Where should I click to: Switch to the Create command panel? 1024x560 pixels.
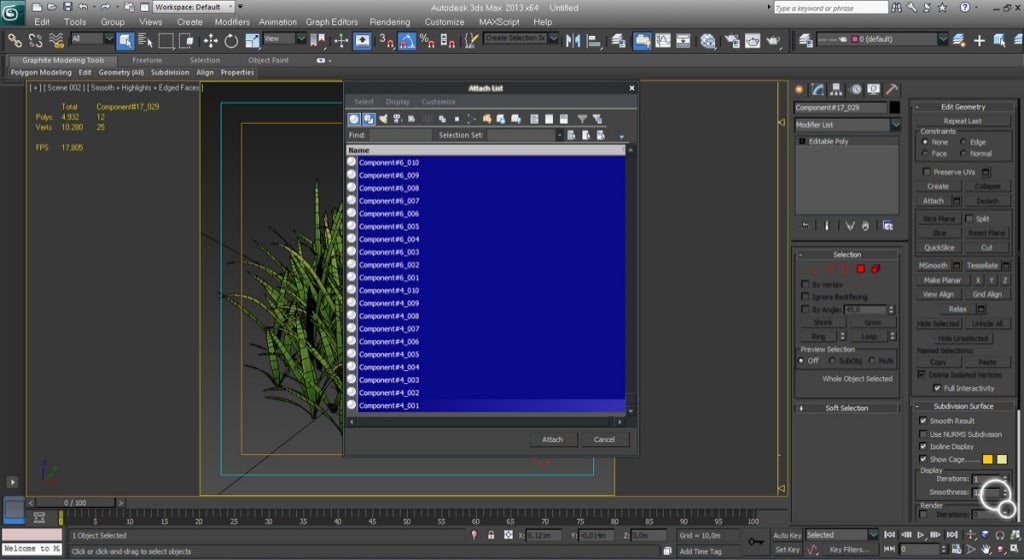pos(799,89)
